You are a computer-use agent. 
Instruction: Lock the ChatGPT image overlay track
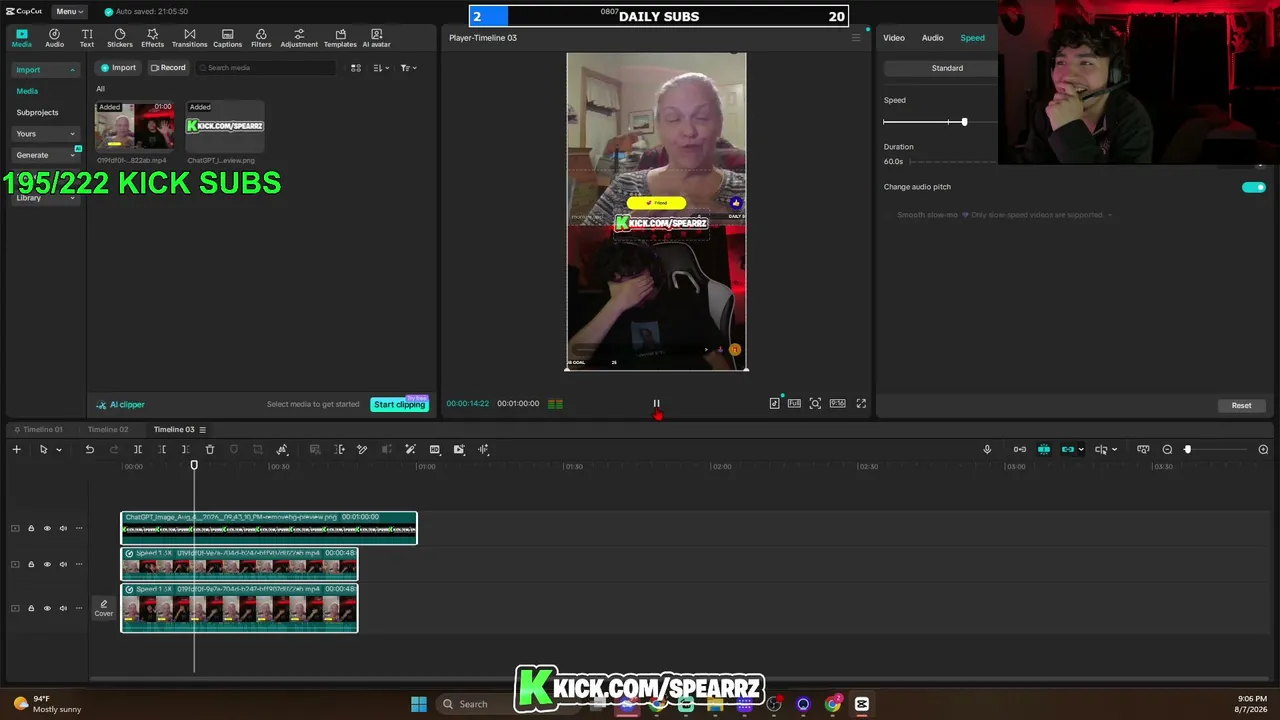(x=31, y=528)
